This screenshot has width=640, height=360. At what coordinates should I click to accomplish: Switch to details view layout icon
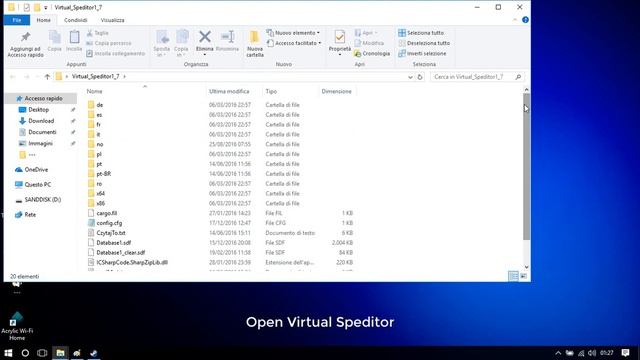[x=513, y=276]
